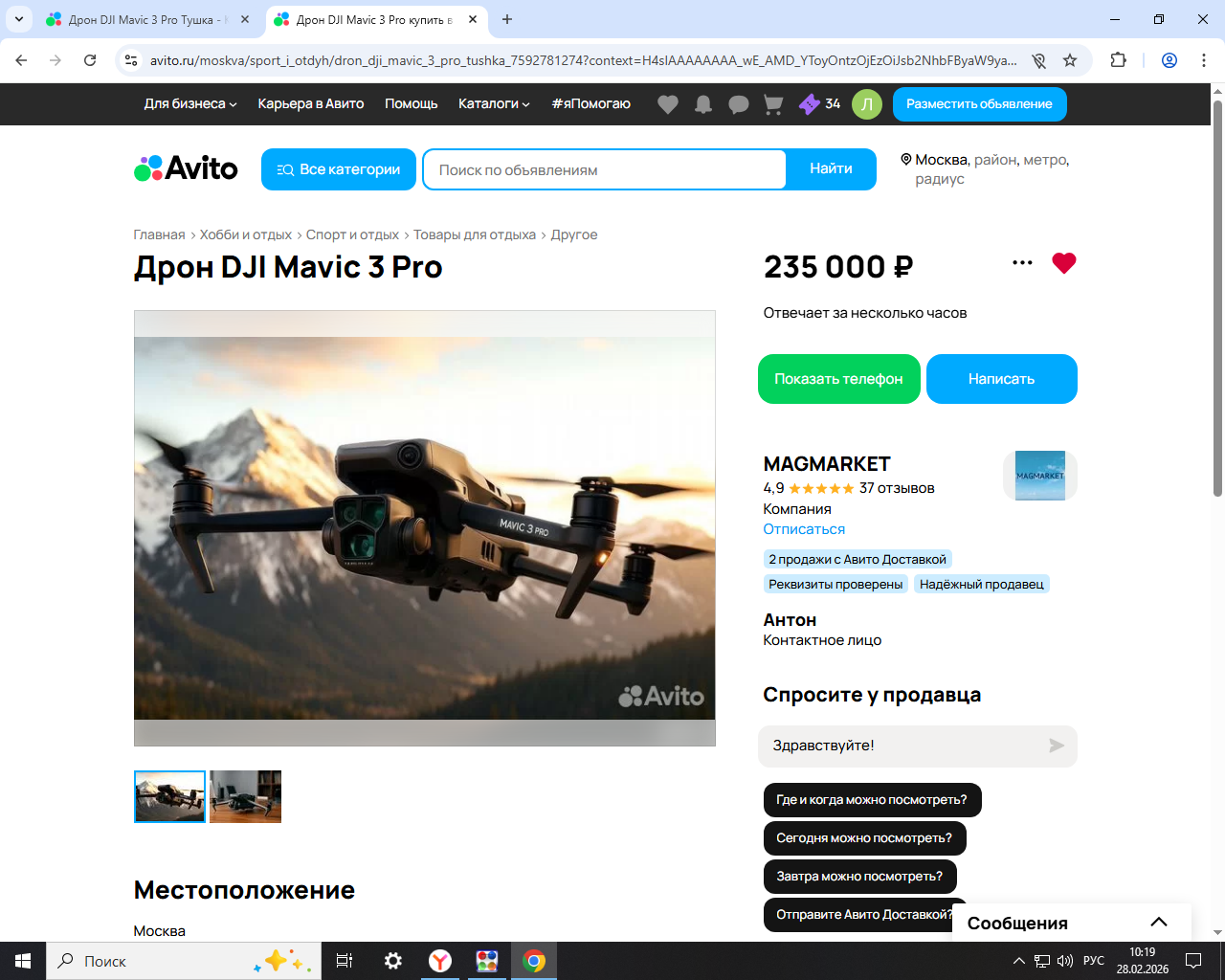This screenshot has height=980, width=1225.
Task: Go to the Avito logo homepage
Action: tap(186, 168)
